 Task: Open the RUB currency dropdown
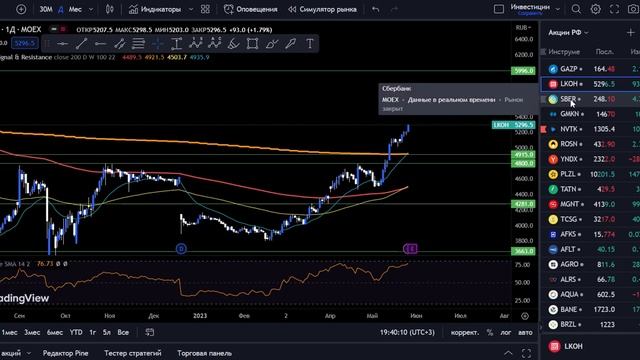(x=524, y=27)
